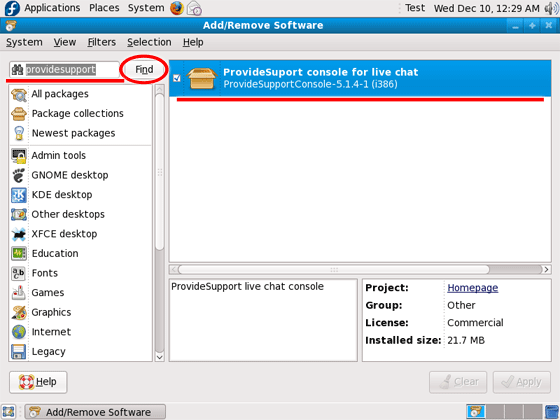Click the window menu icon in the Add/Remove Software title bar

tap(11, 25)
